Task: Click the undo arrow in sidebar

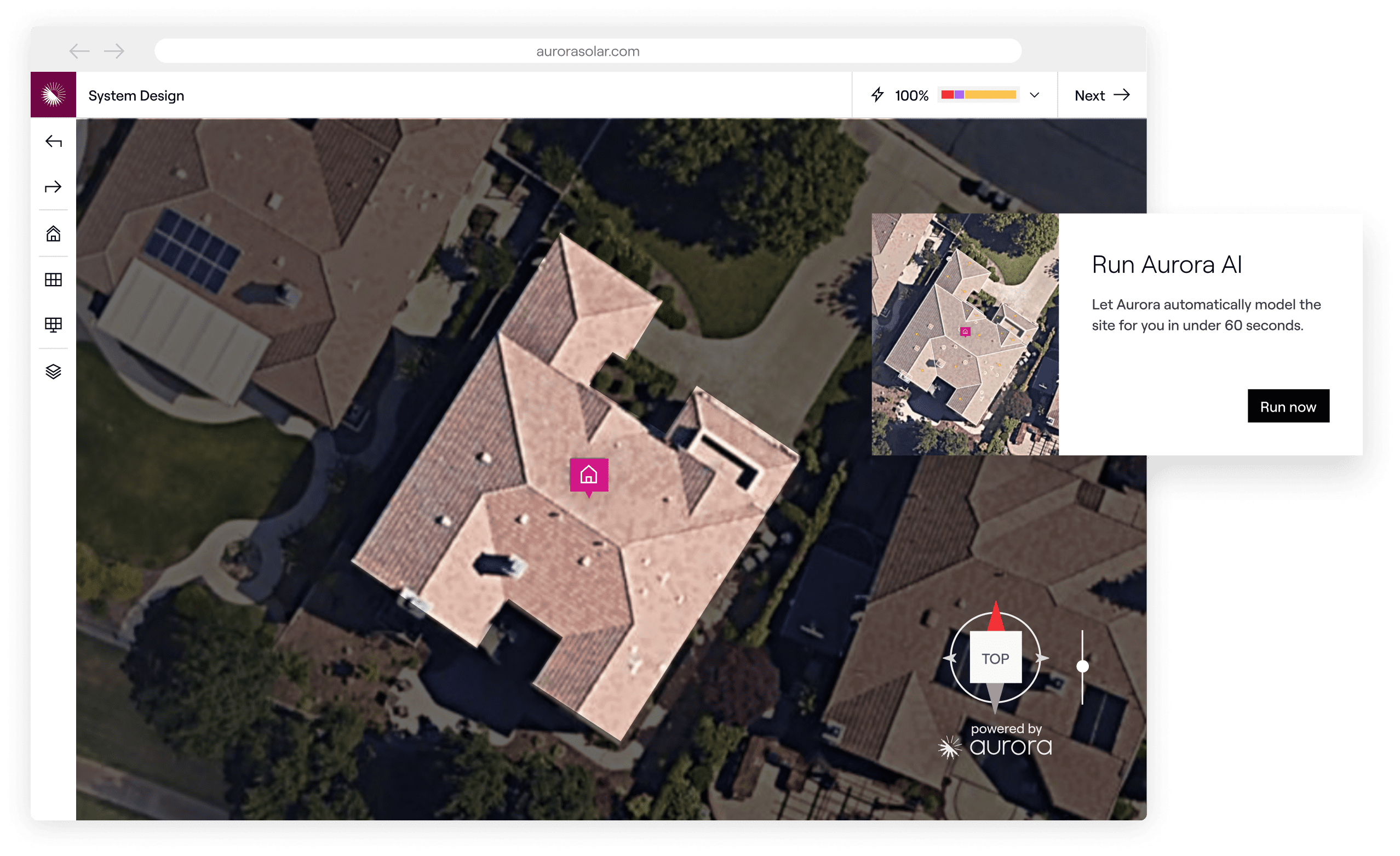Action: [x=54, y=141]
